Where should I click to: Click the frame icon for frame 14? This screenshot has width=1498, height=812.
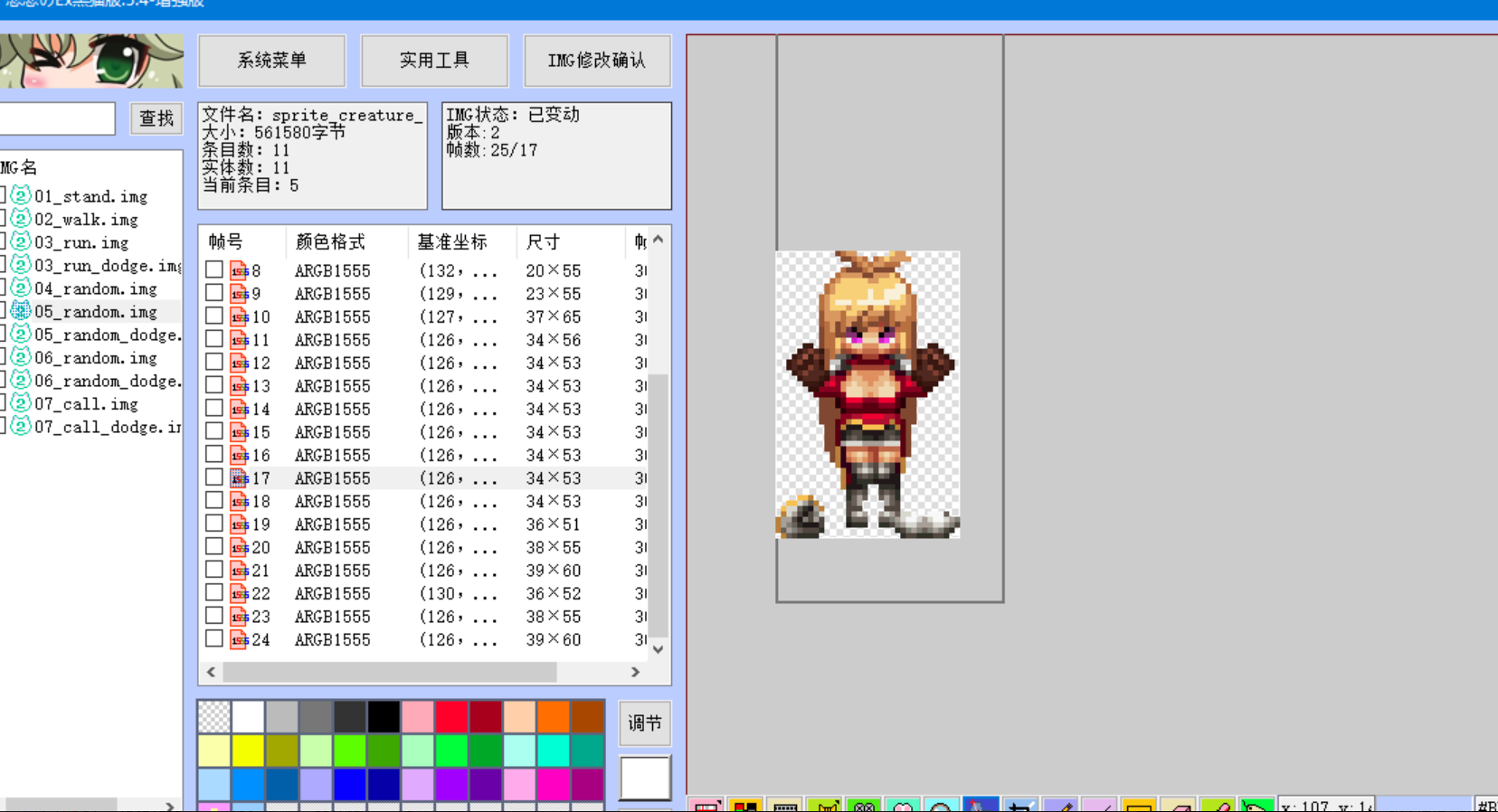(239, 409)
